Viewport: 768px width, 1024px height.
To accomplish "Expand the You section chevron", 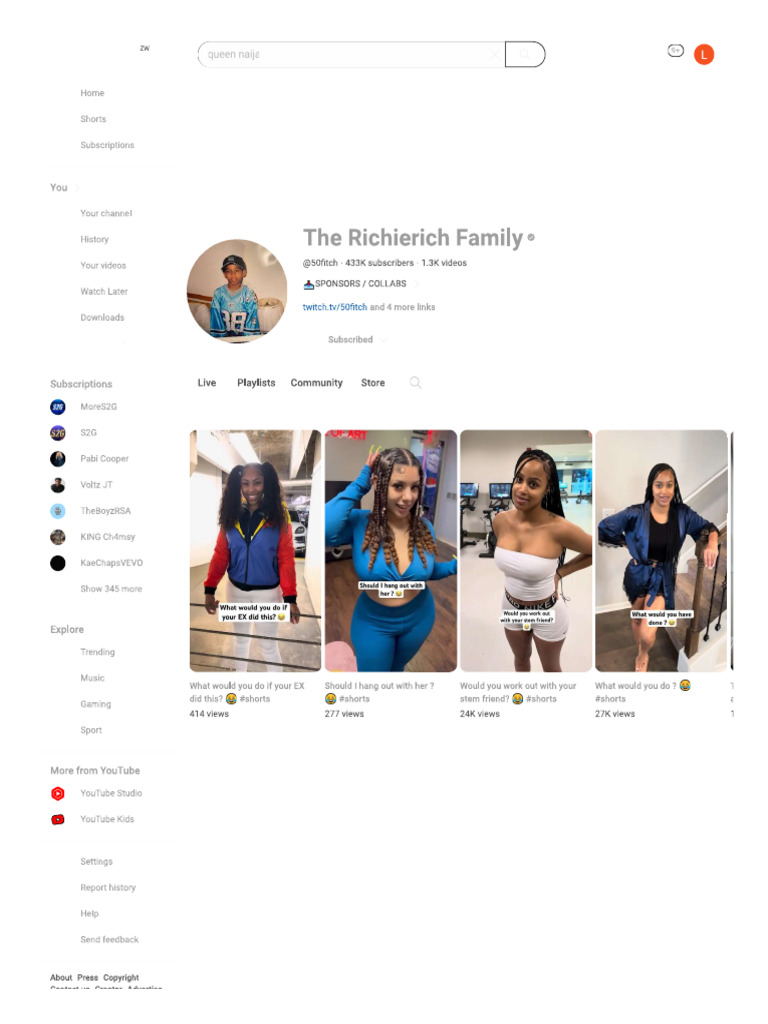I will (77, 188).
